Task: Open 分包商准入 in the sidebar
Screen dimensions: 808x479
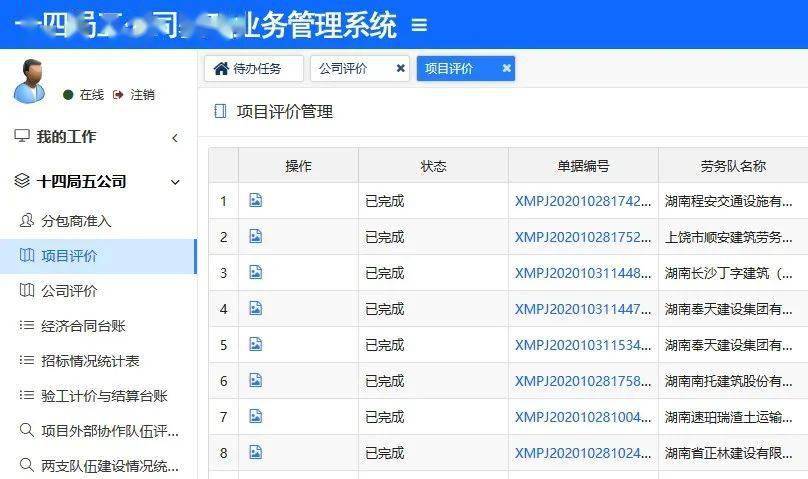Action: pos(76,221)
